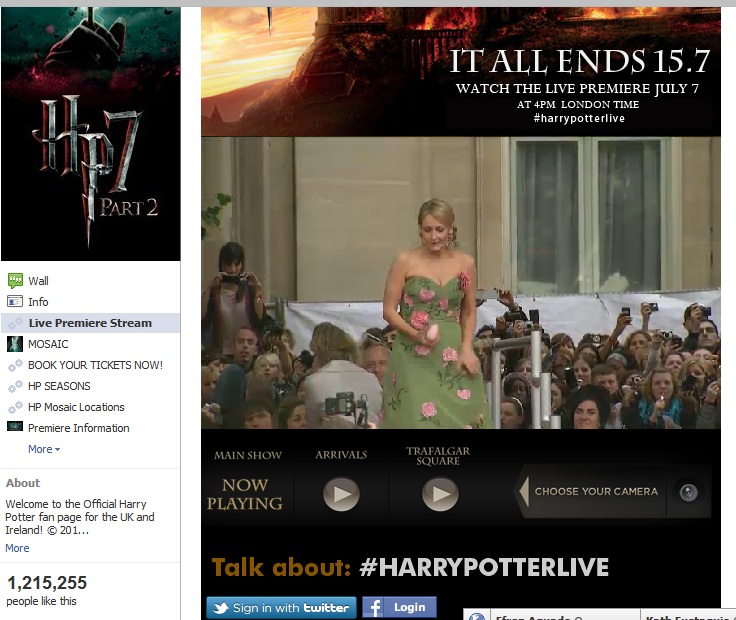Screen dimensions: 736x620
Task: Click the About heading
Action: [x=23, y=483]
